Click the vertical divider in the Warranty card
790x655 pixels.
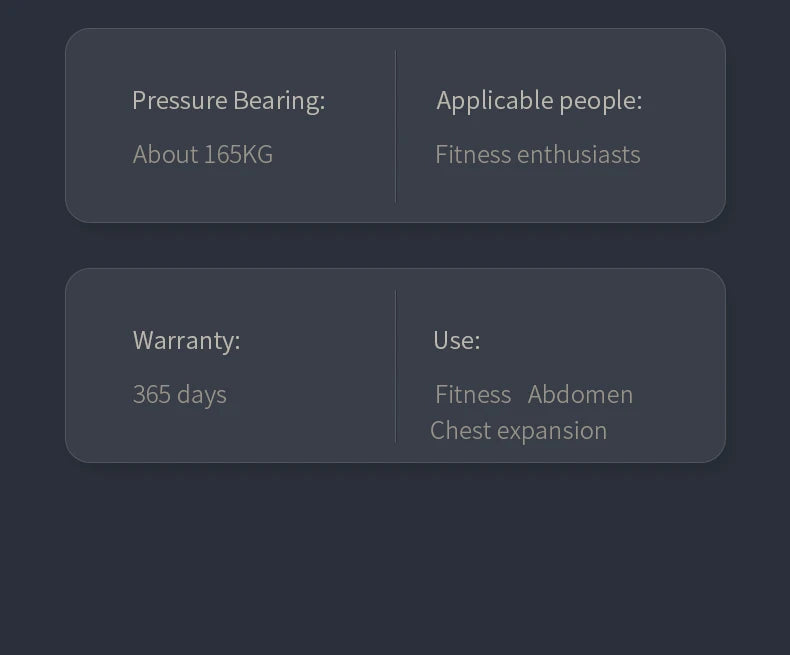coord(396,366)
